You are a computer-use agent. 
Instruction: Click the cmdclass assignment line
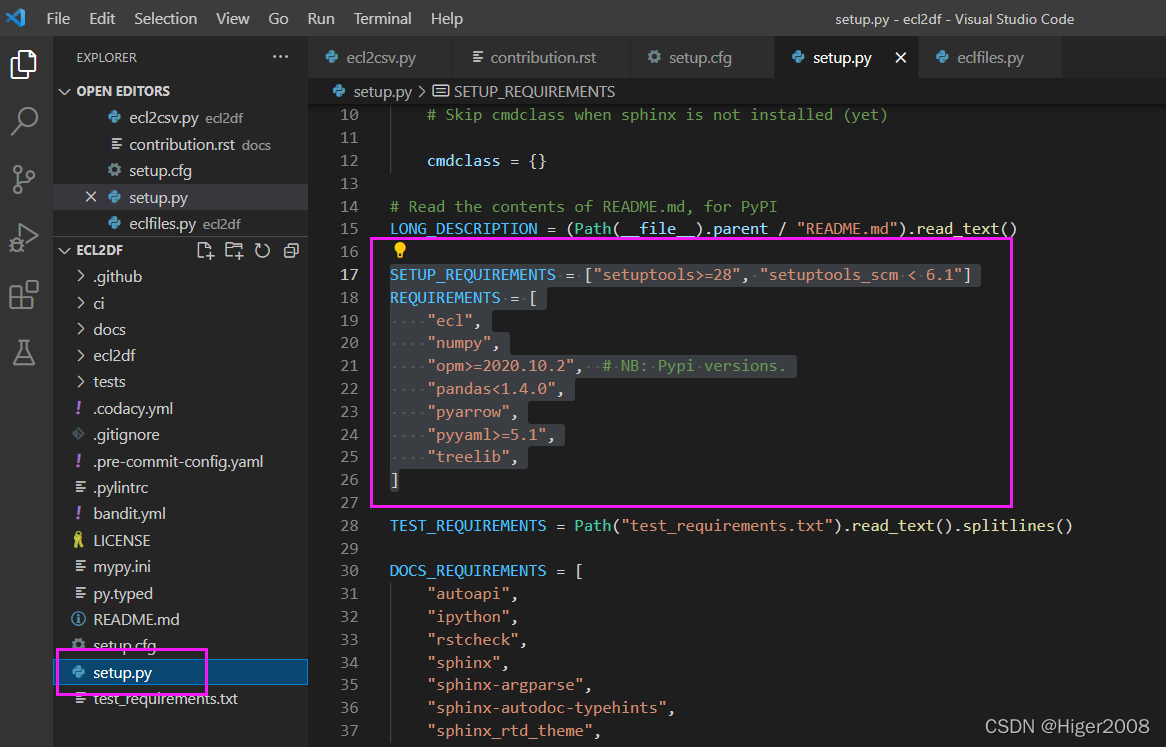click(486, 161)
